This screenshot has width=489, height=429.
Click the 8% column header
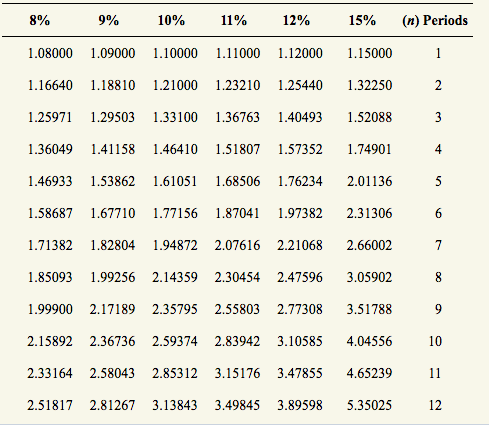40,21
